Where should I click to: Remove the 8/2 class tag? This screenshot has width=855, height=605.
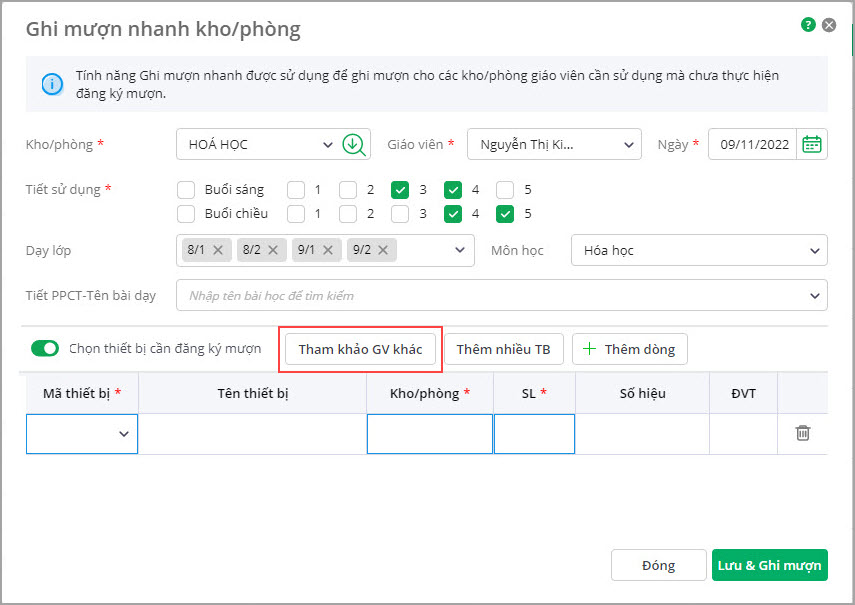point(273,250)
